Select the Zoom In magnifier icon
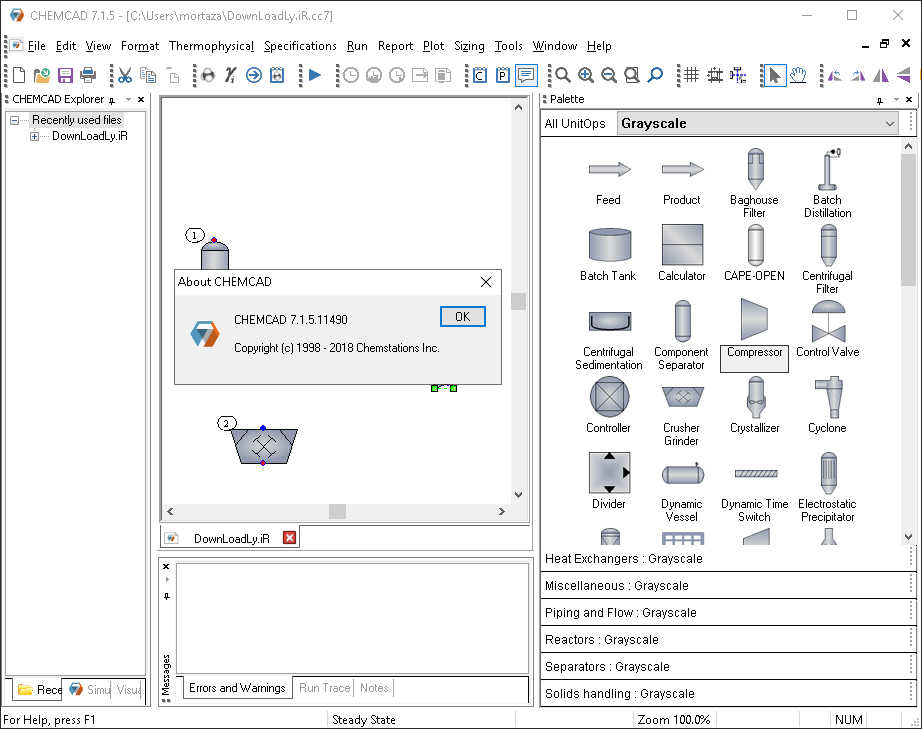This screenshot has width=922, height=729. tap(584, 75)
